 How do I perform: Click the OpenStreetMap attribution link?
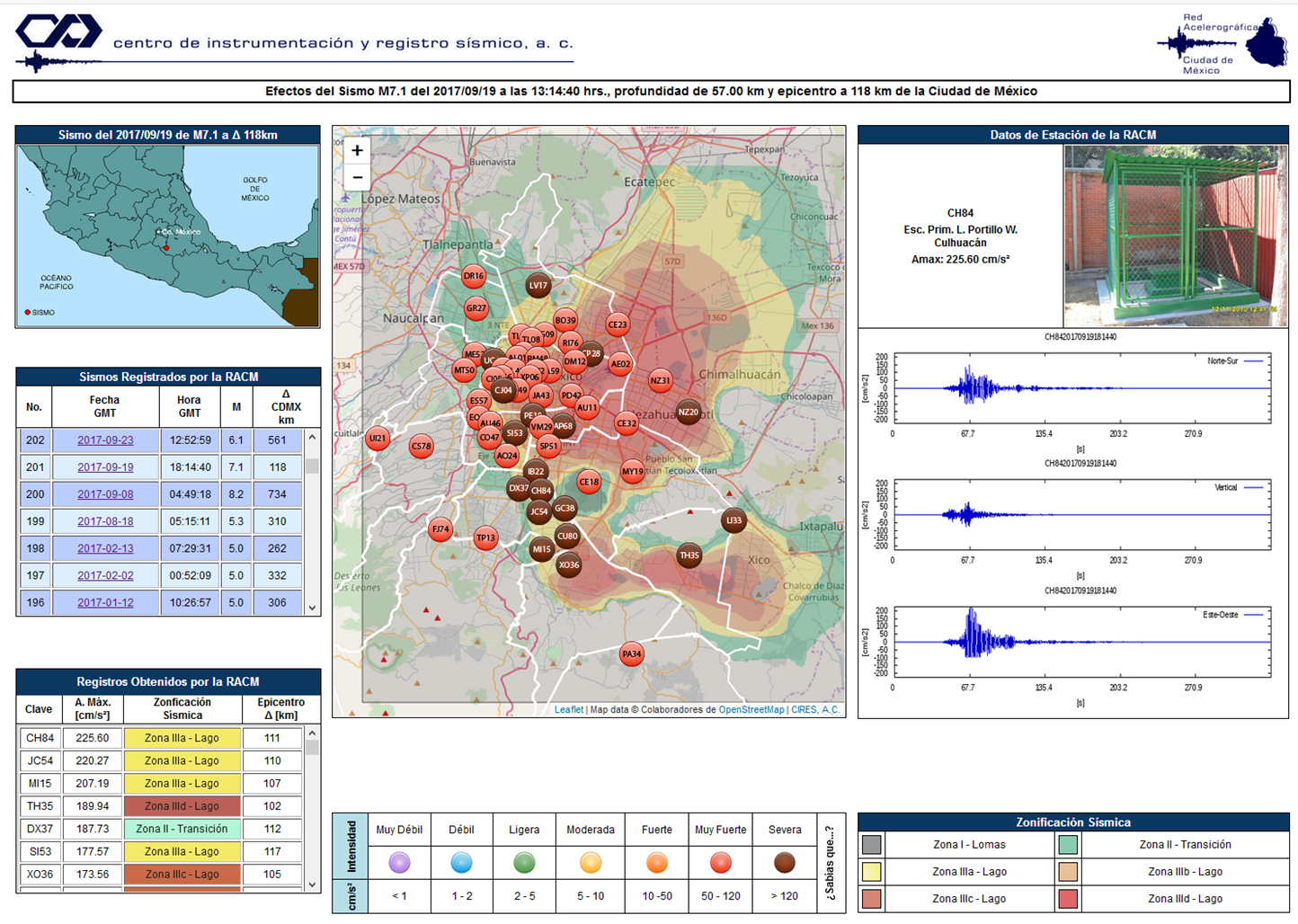pos(751,710)
